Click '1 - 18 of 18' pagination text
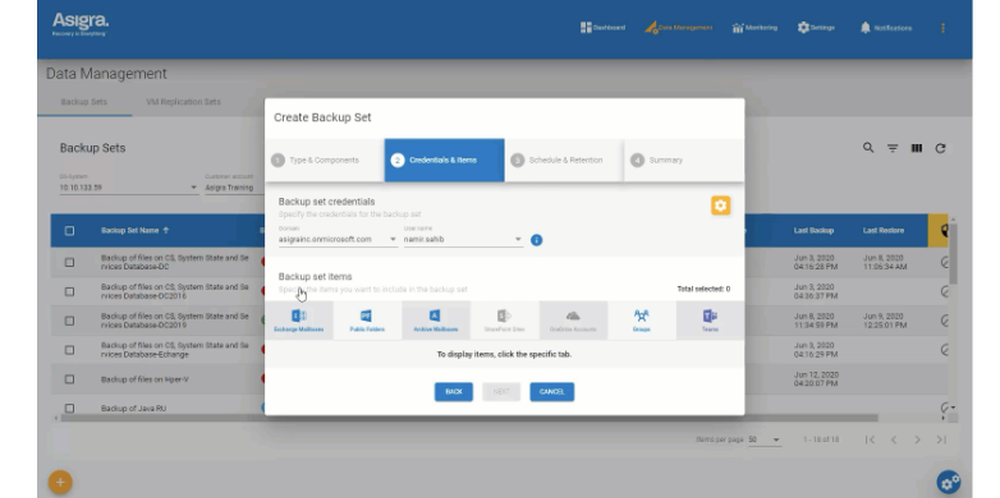The image size is (1000, 498). 821,439
